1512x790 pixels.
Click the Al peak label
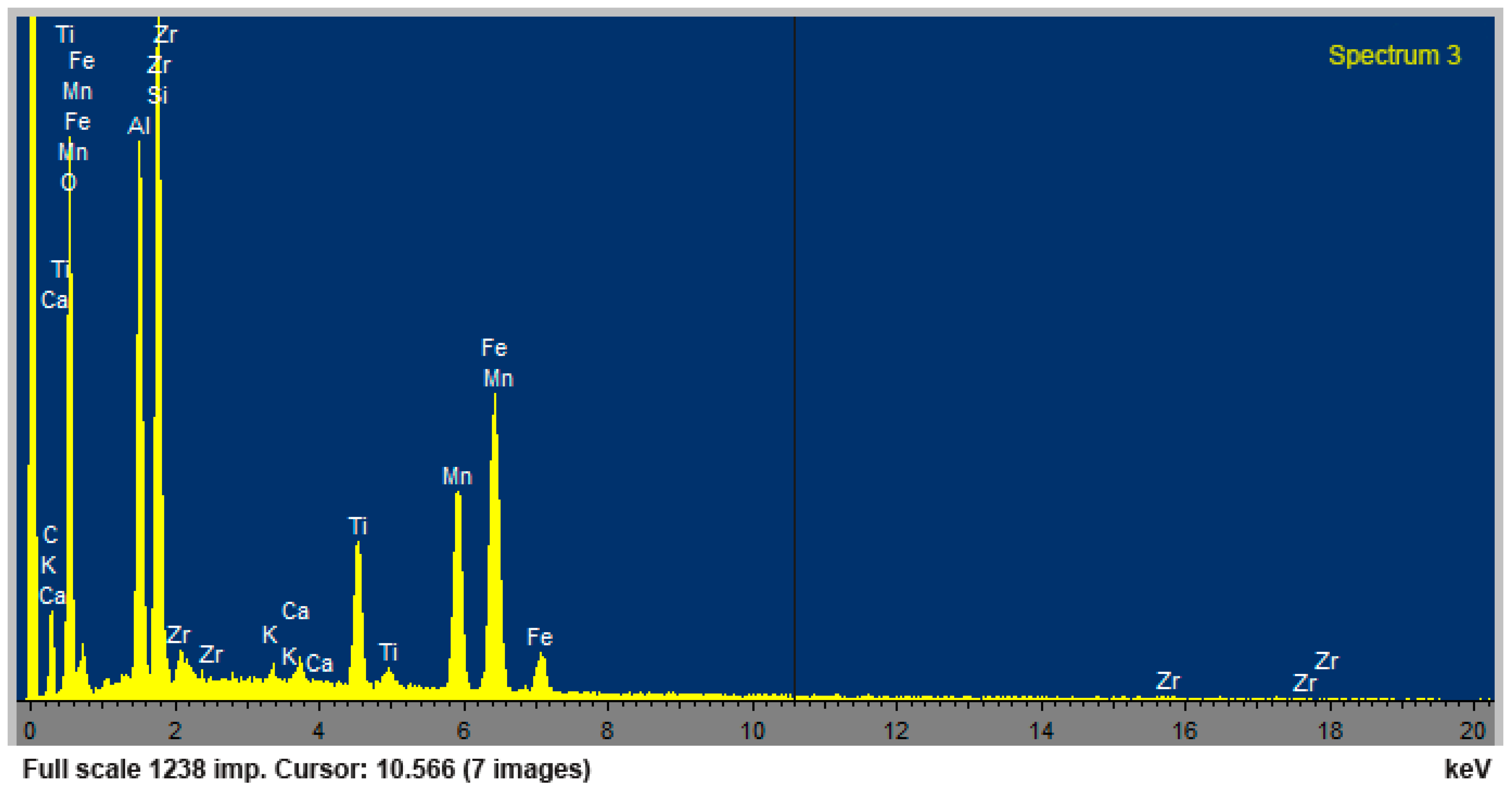click(x=139, y=126)
